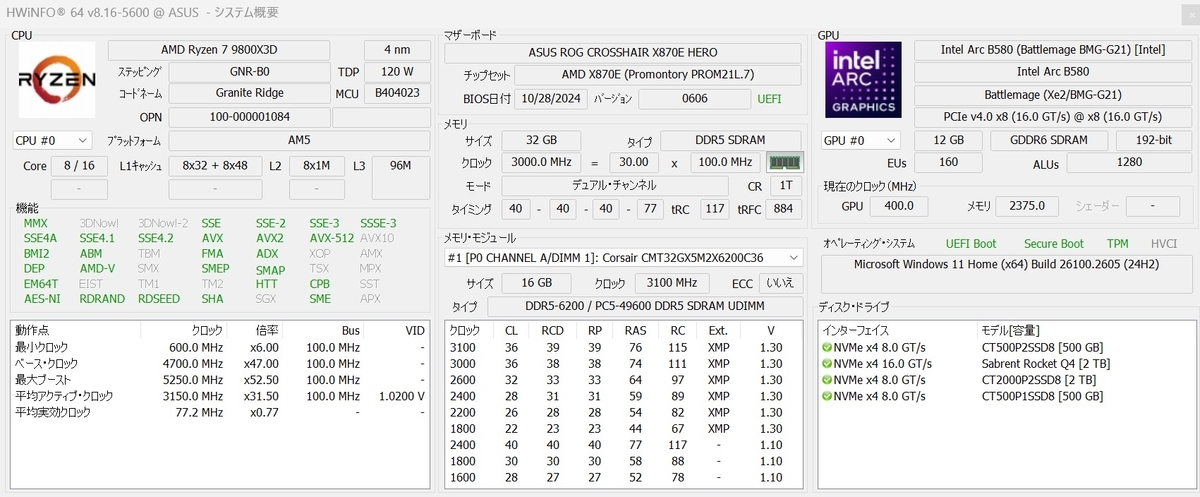Click the Windows 11 Home build field

(1008, 274)
